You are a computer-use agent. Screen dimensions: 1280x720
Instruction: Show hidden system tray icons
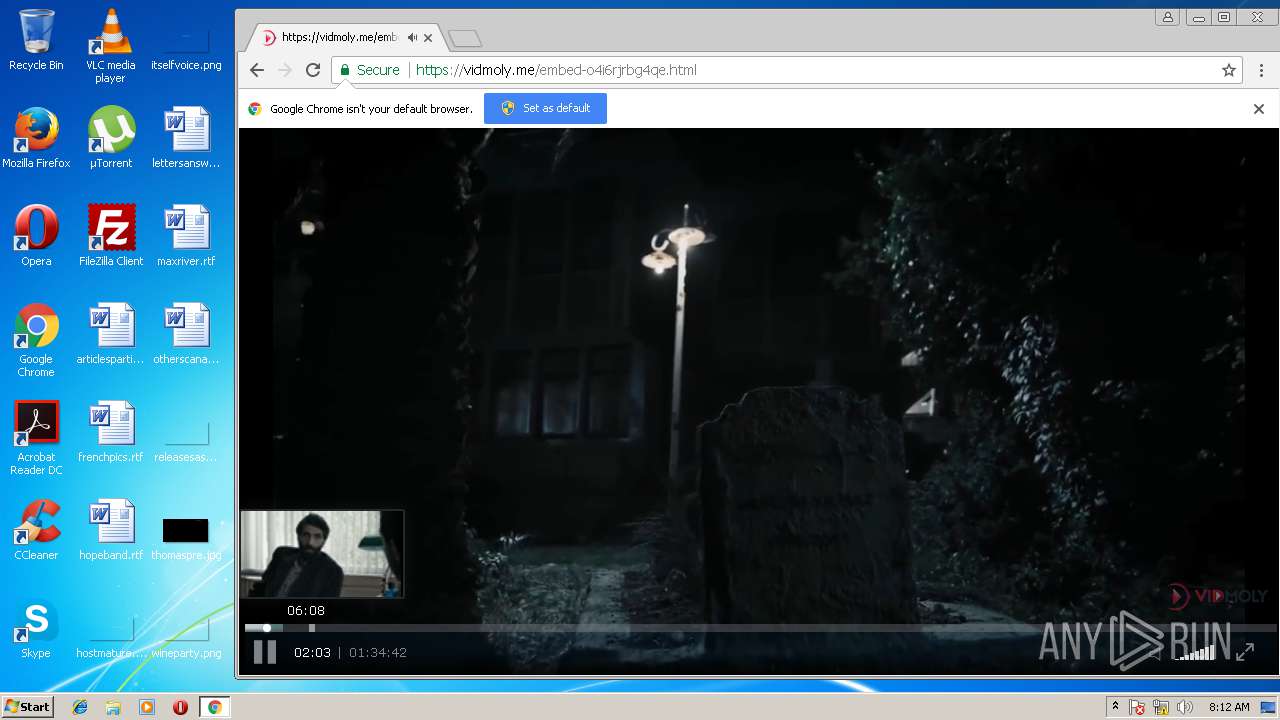[x=1115, y=707]
